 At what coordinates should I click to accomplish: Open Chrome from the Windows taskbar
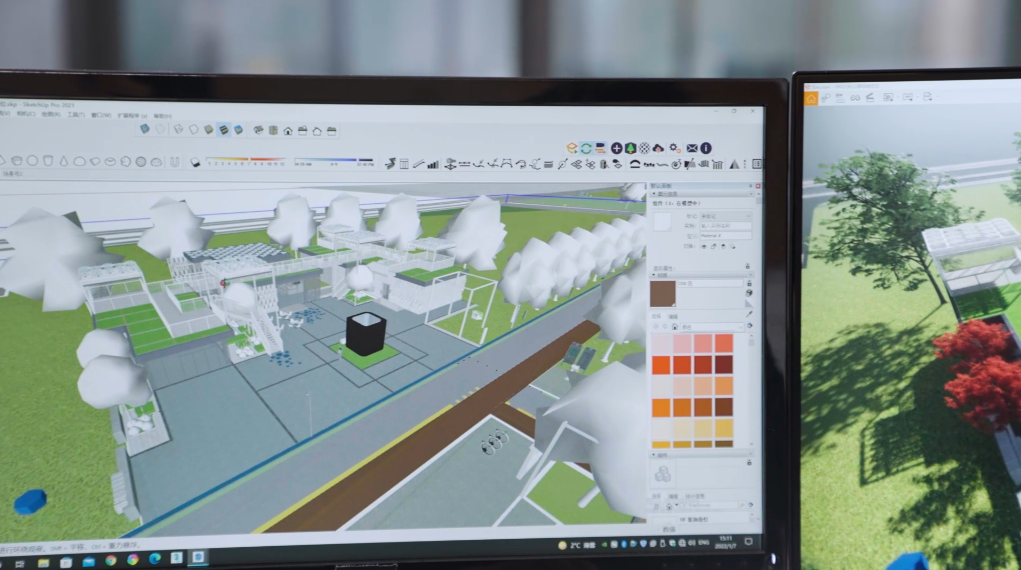(x=111, y=560)
